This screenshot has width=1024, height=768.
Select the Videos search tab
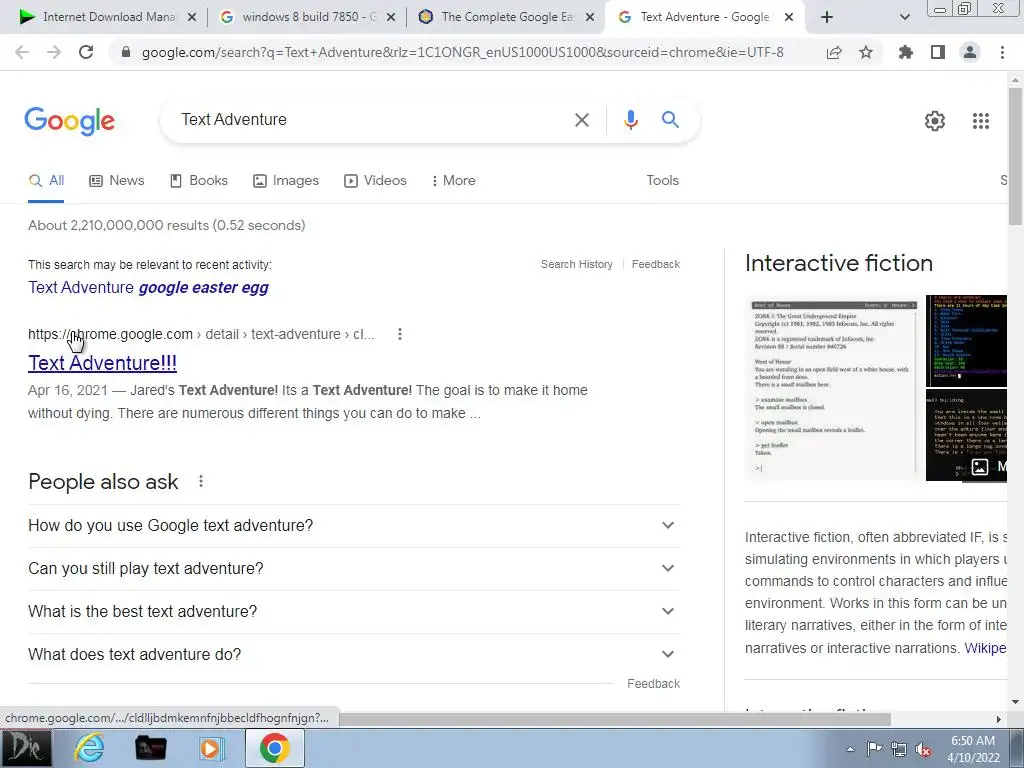click(376, 181)
